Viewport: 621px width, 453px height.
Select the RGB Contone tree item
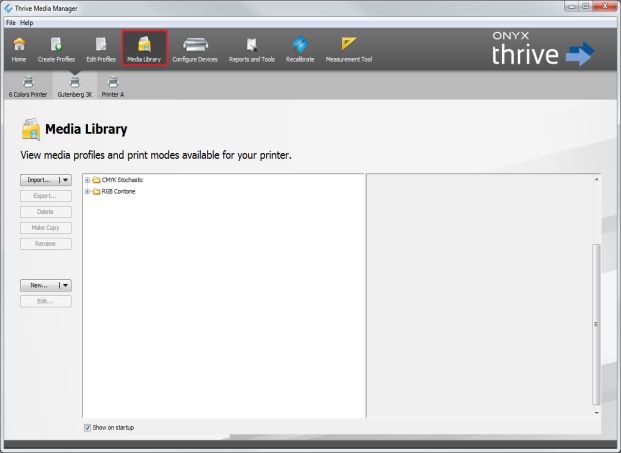118,192
